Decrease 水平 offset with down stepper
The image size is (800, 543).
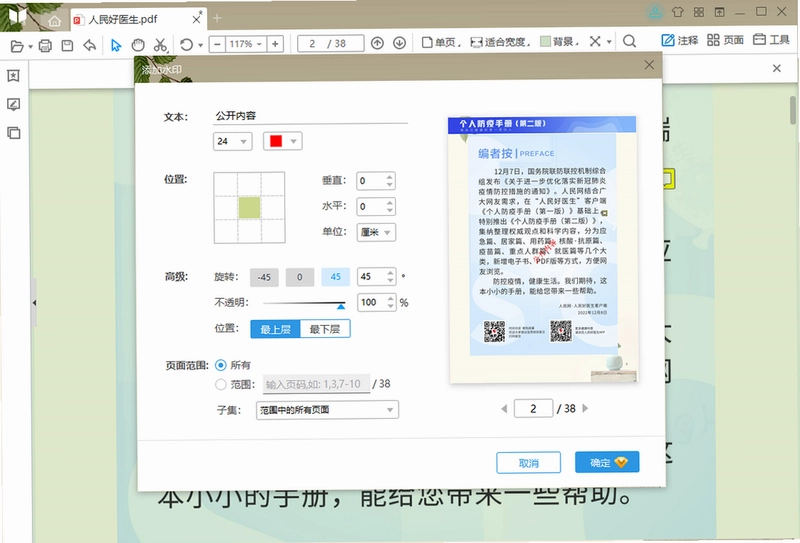(x=390, y=210)
